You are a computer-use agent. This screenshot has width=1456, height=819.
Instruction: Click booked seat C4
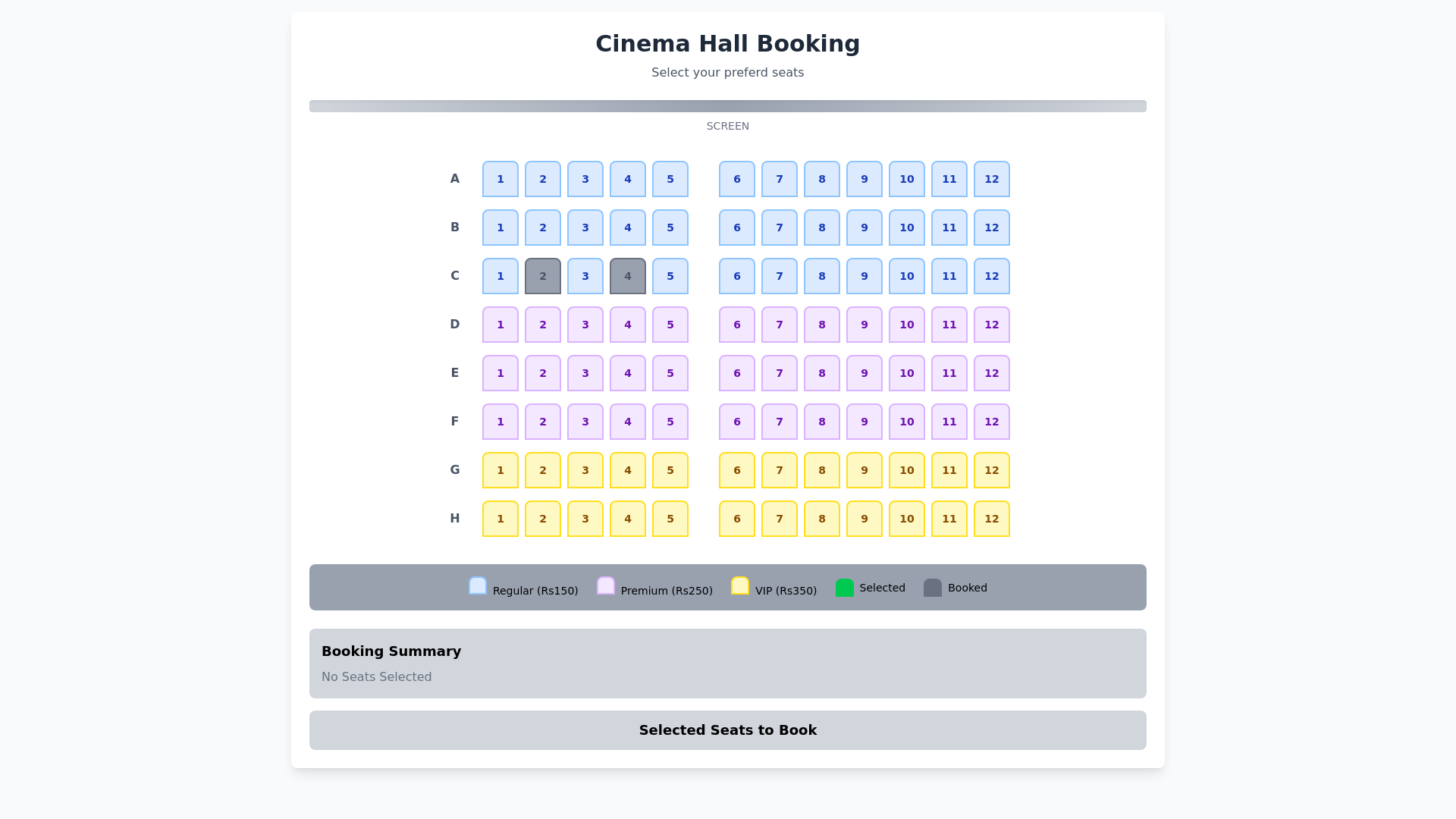pos(628,276)
